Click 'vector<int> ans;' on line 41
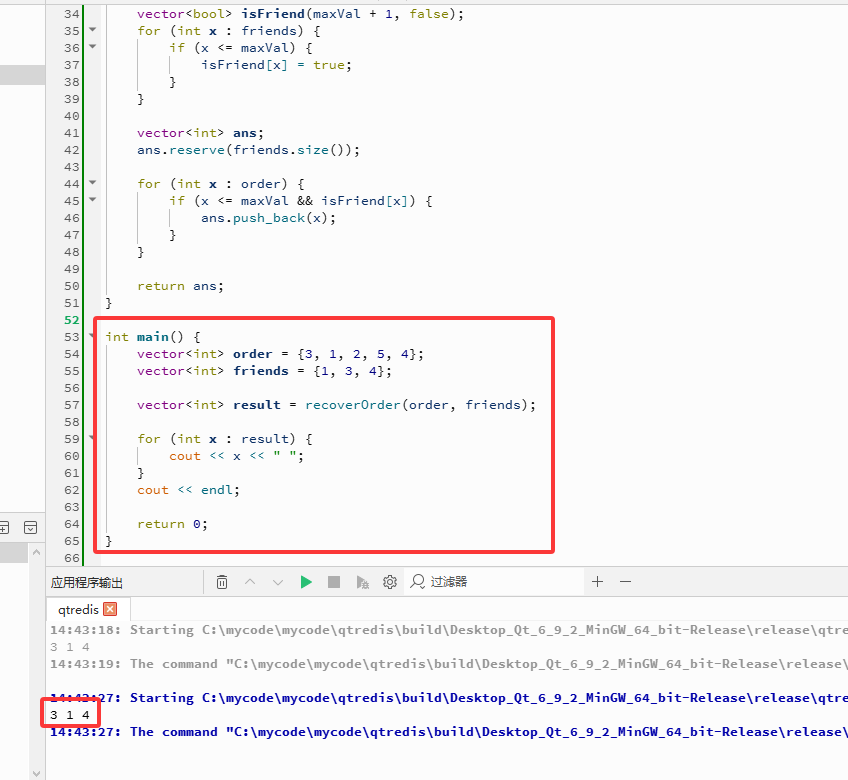This screenshot has width=848, height=780. [x=200, y=133]
